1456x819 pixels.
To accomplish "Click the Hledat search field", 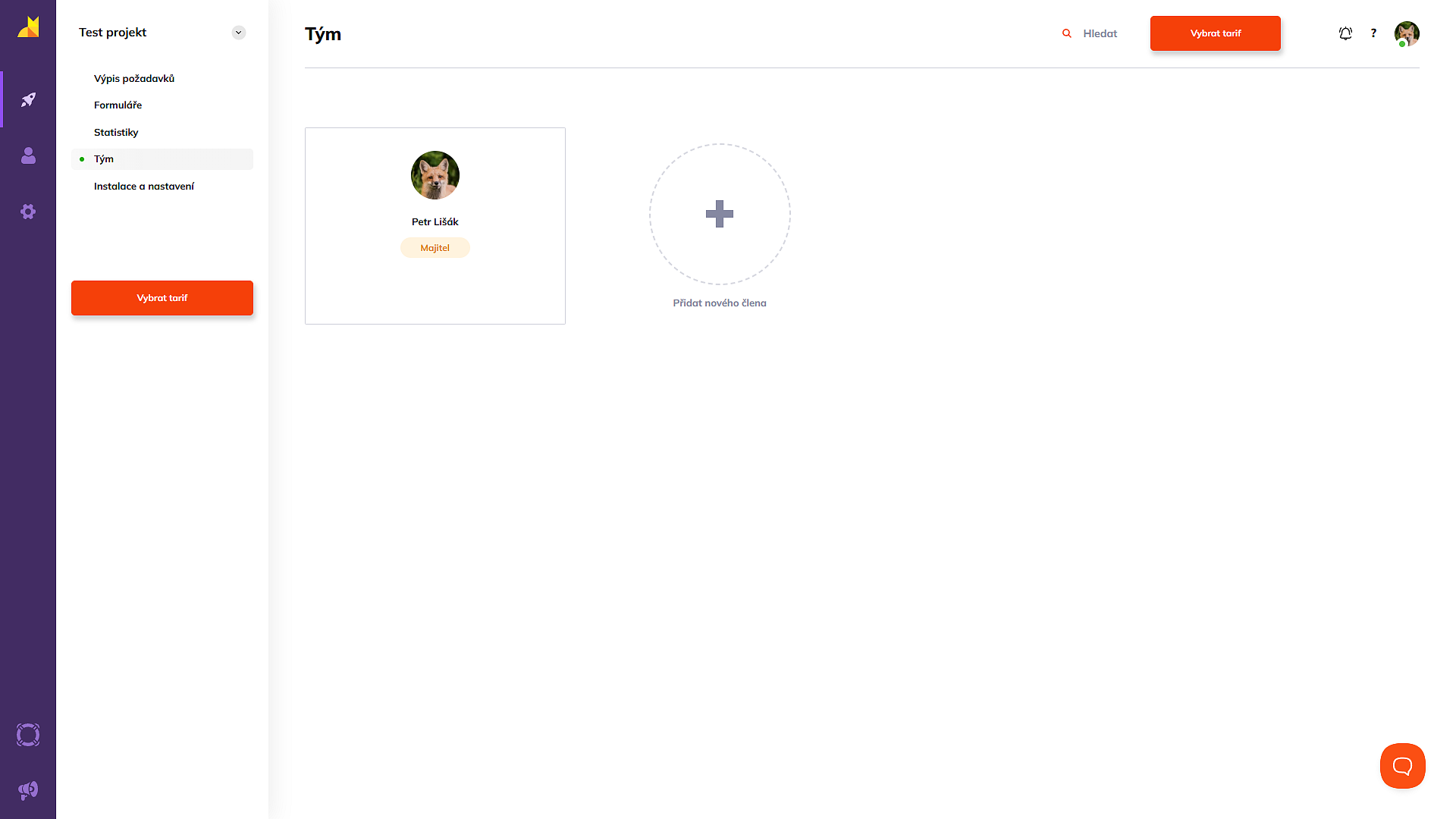I will coord(1100,33).
